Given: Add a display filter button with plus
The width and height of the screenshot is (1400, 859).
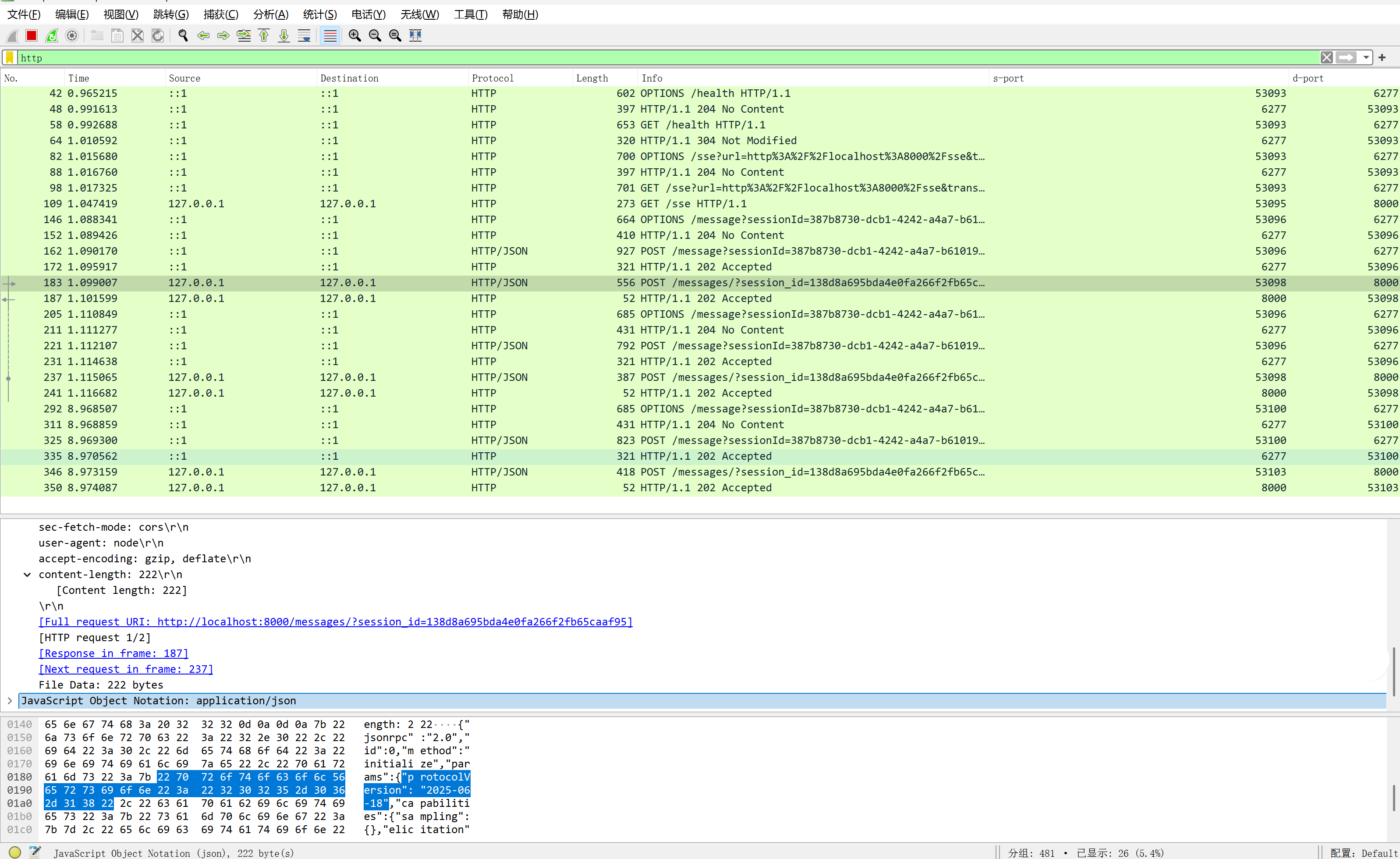Looking at the screenshot, I should pyautogui.click(x=1382, y=57).
